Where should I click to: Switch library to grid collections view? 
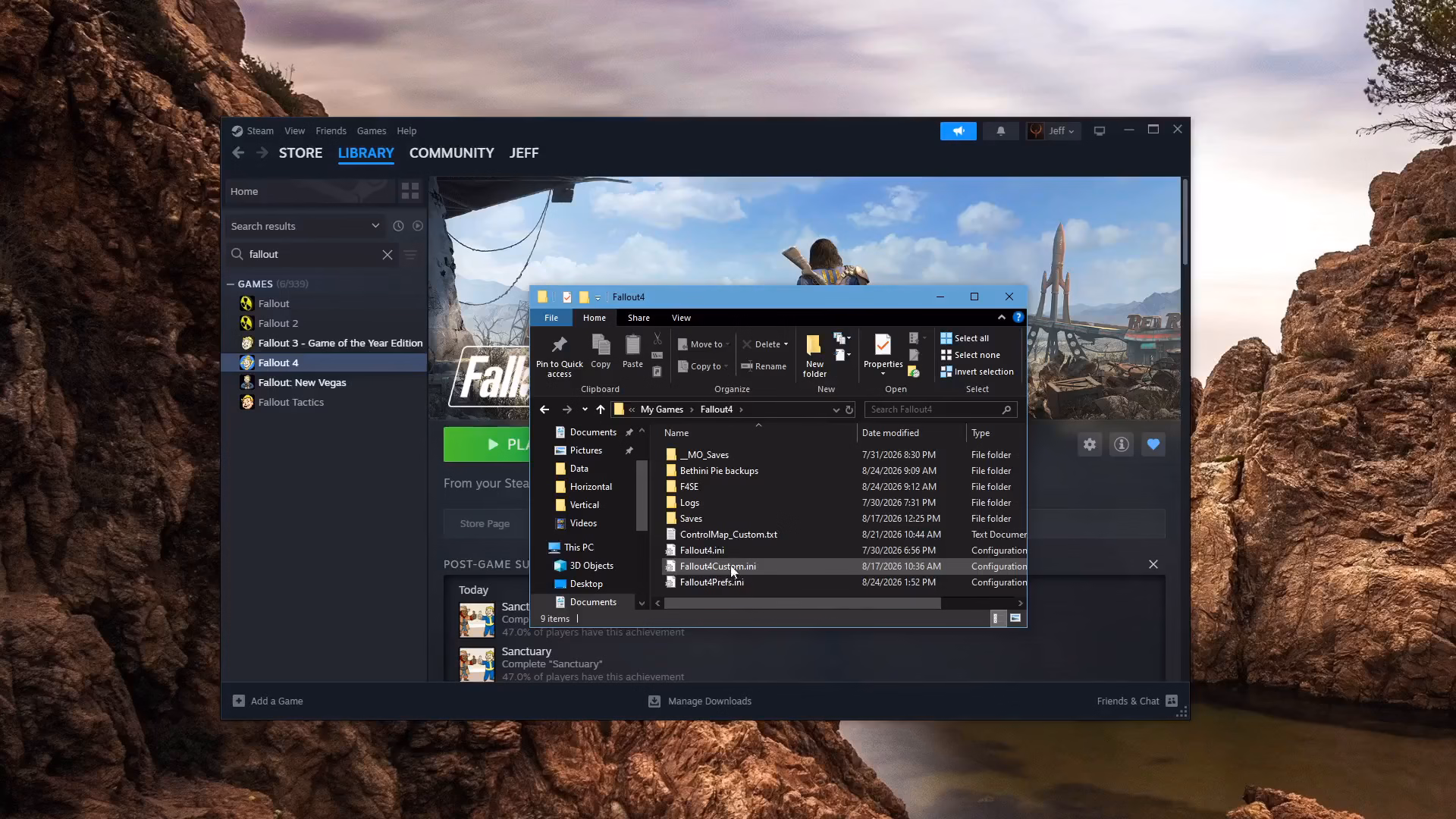(x=410, y=191)
